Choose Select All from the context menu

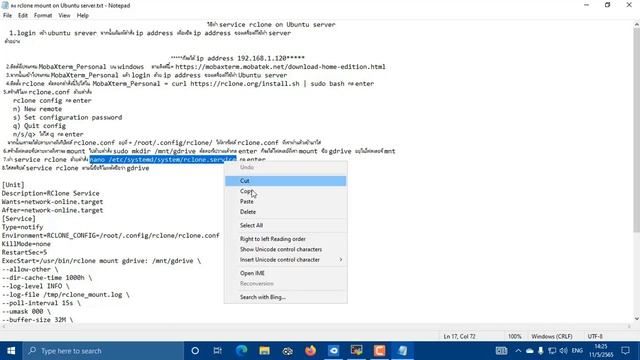(x=285, y=225)
